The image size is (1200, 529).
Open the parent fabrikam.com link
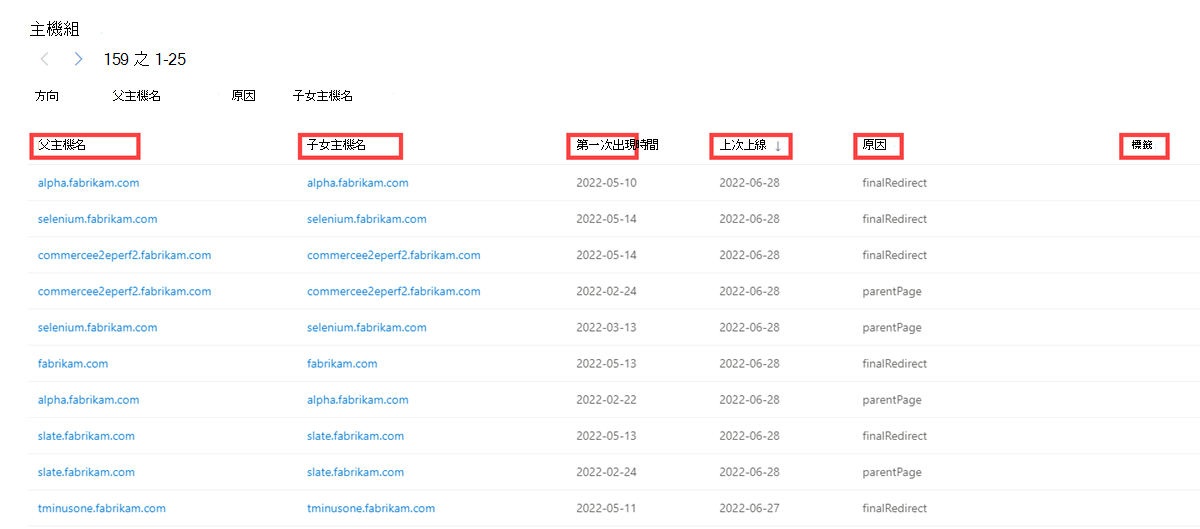73,363
